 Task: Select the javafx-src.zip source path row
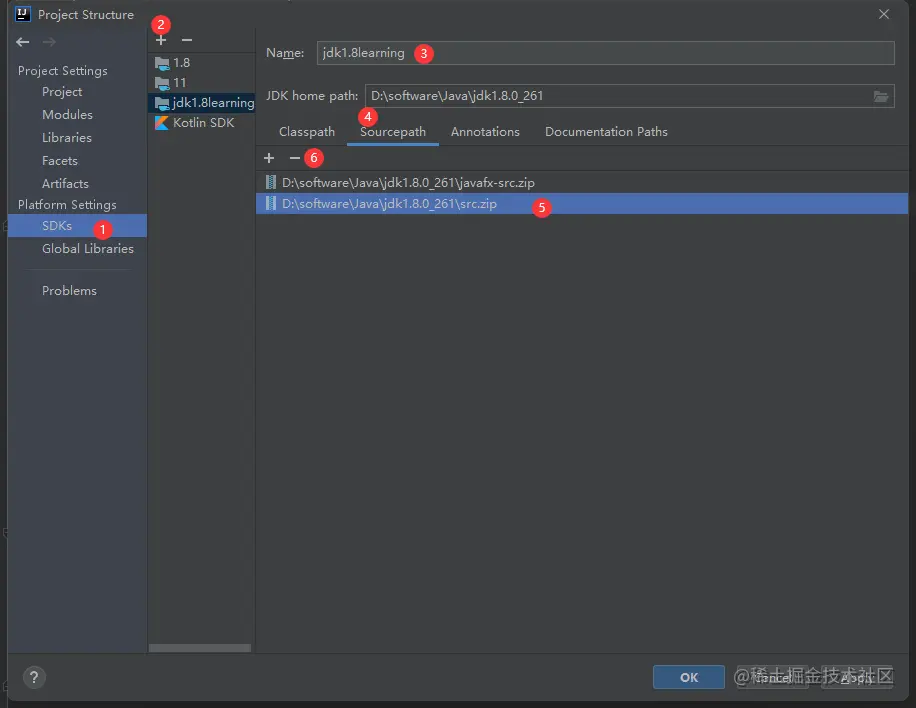point(582,182)
